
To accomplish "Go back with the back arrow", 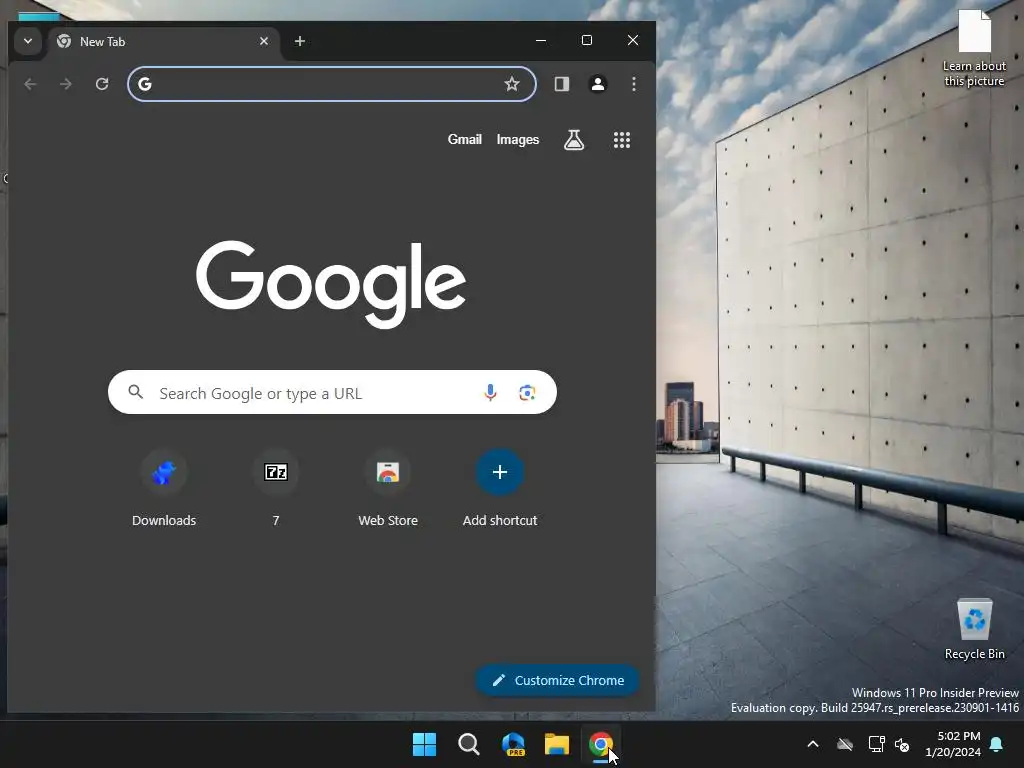I will tap(30, 84).
